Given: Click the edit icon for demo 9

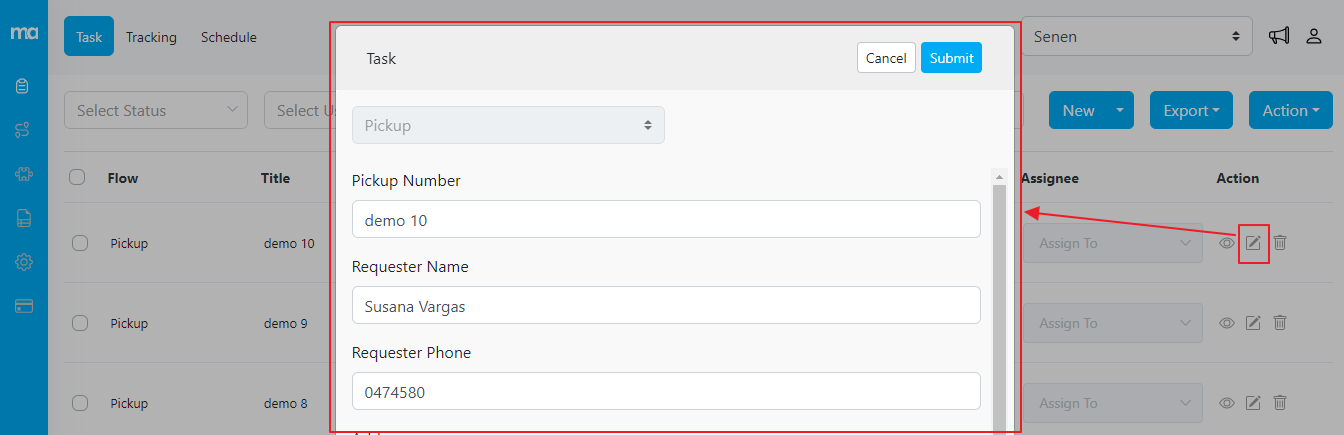Looking at the screenshot, I should point(1253,323).
